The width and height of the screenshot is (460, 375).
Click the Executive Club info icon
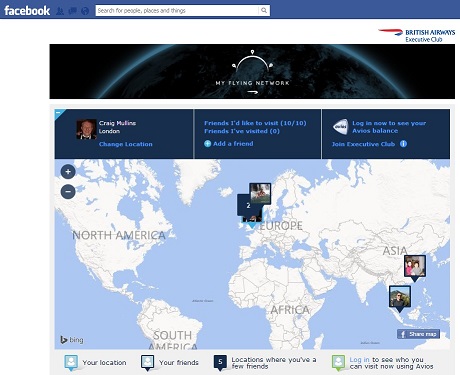click(x=403, y=144)
